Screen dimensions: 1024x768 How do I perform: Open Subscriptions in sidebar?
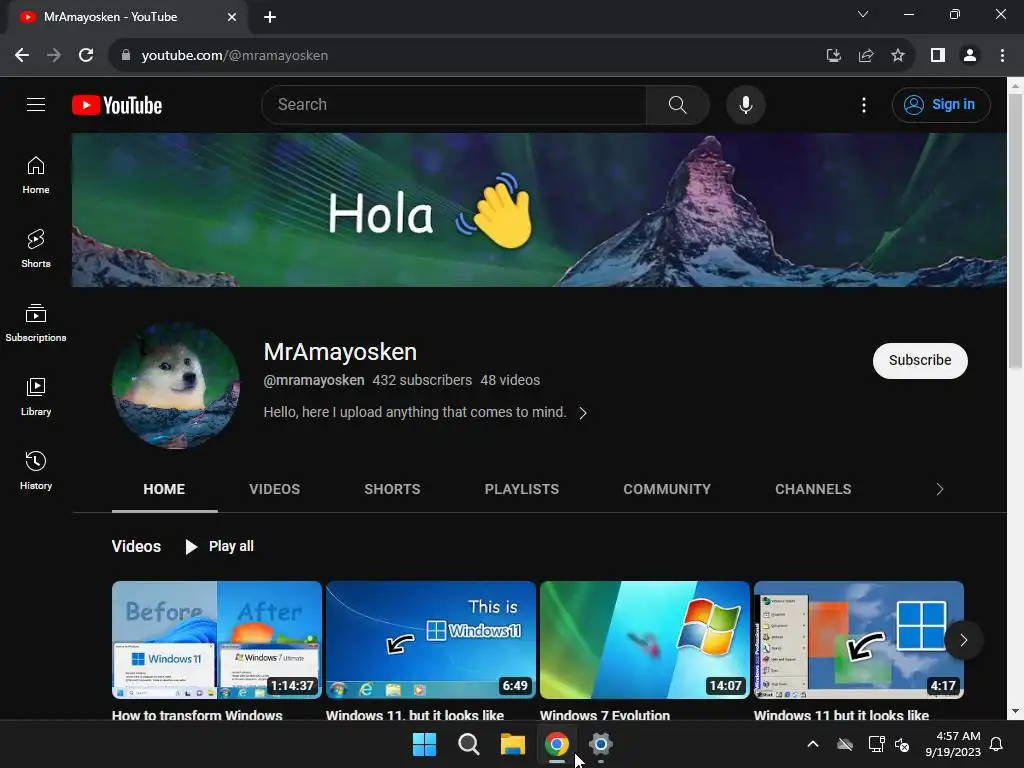point(36,323)
